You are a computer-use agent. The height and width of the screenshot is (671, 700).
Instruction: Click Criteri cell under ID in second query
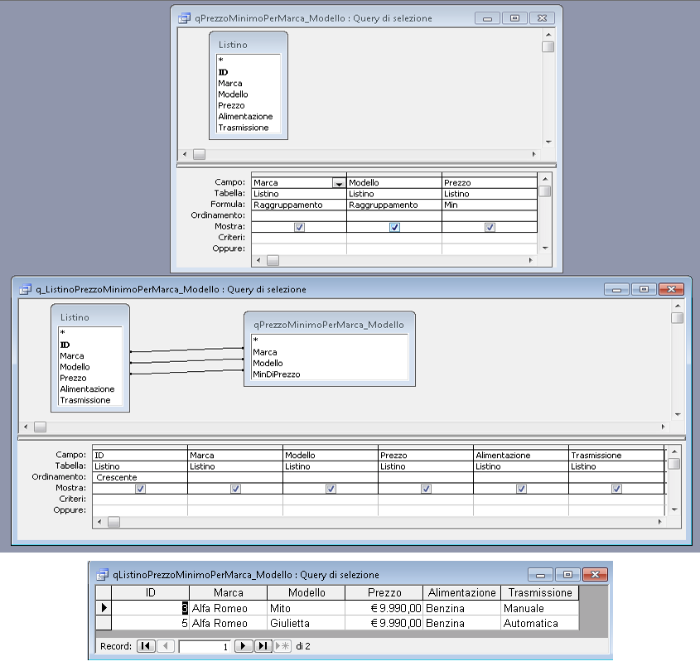click(140, 499)
